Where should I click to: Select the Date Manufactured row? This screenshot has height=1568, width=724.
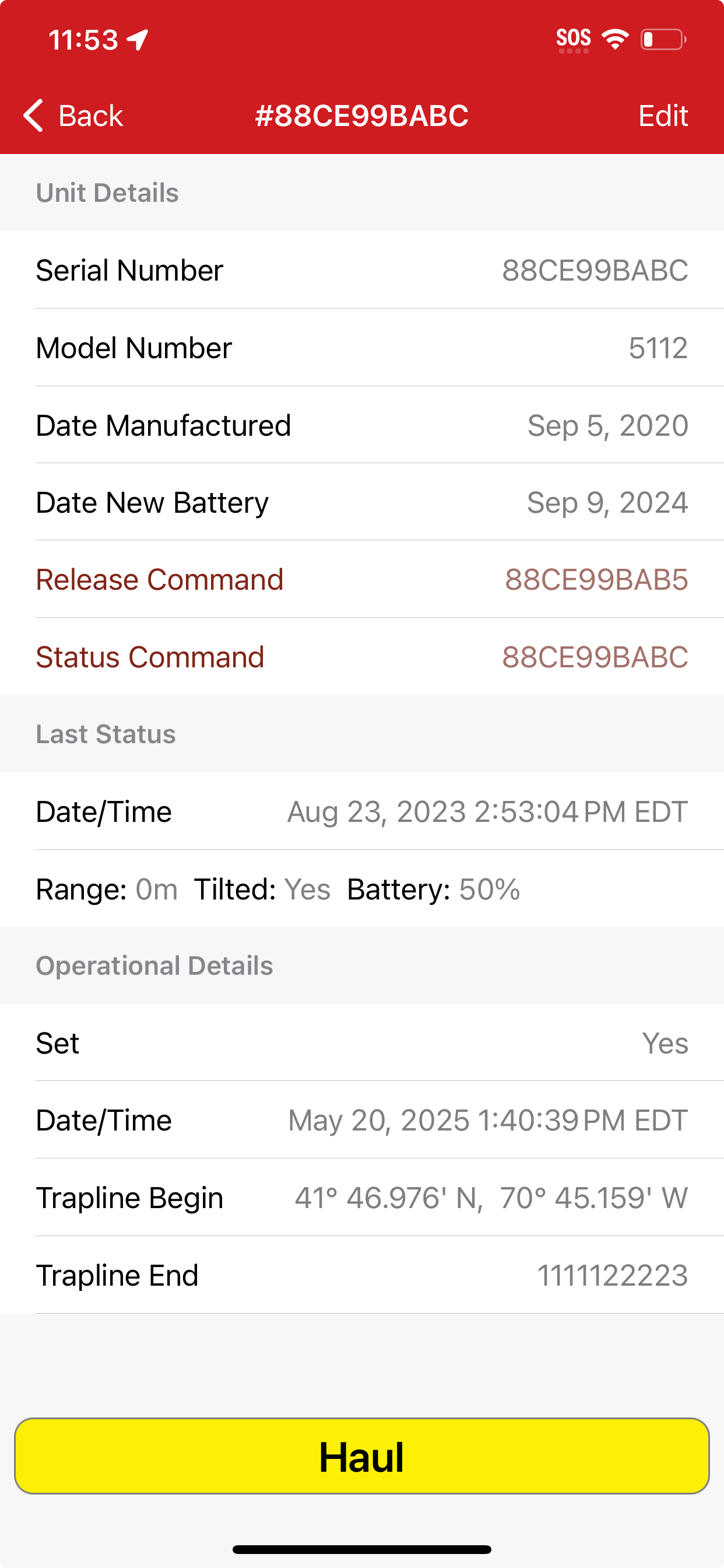(362, 425)
